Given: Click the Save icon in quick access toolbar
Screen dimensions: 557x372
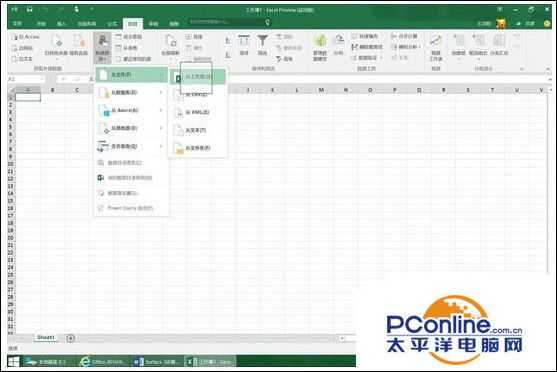Looking at the screenshot, I should coord(29,10).
